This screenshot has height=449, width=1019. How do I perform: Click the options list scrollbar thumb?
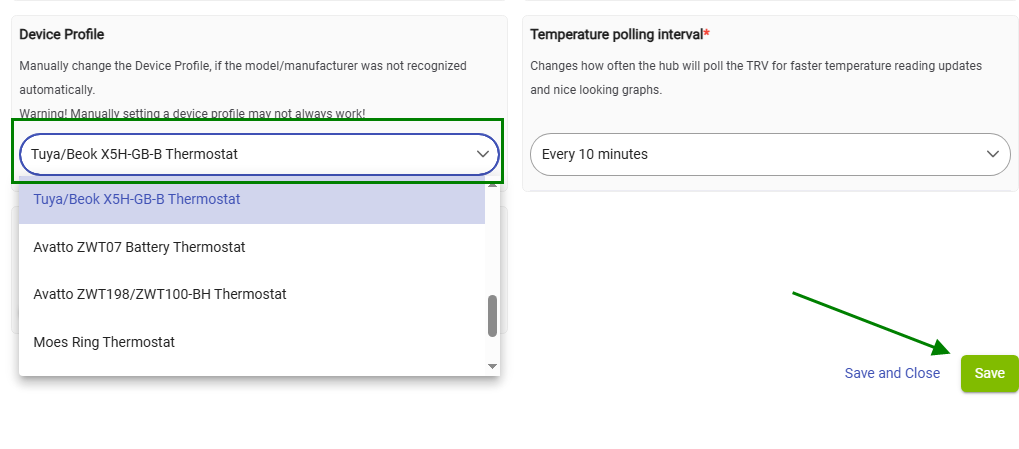tap(492, 316)
